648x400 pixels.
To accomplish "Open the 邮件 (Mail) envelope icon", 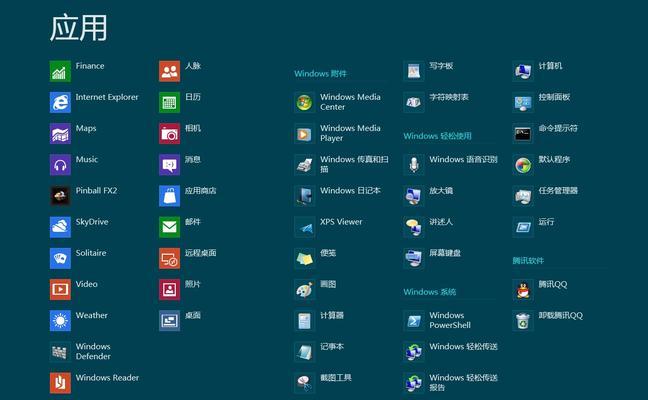I will (x=169, y=227).
